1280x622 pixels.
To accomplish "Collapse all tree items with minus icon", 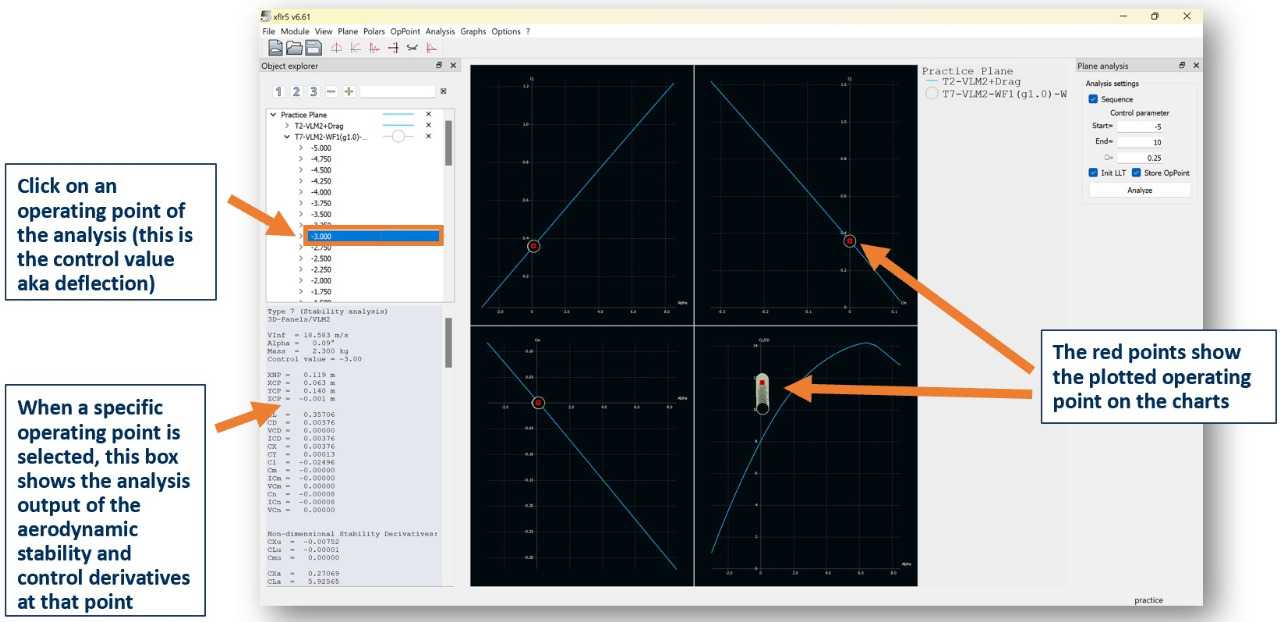I will pos(331,92).
